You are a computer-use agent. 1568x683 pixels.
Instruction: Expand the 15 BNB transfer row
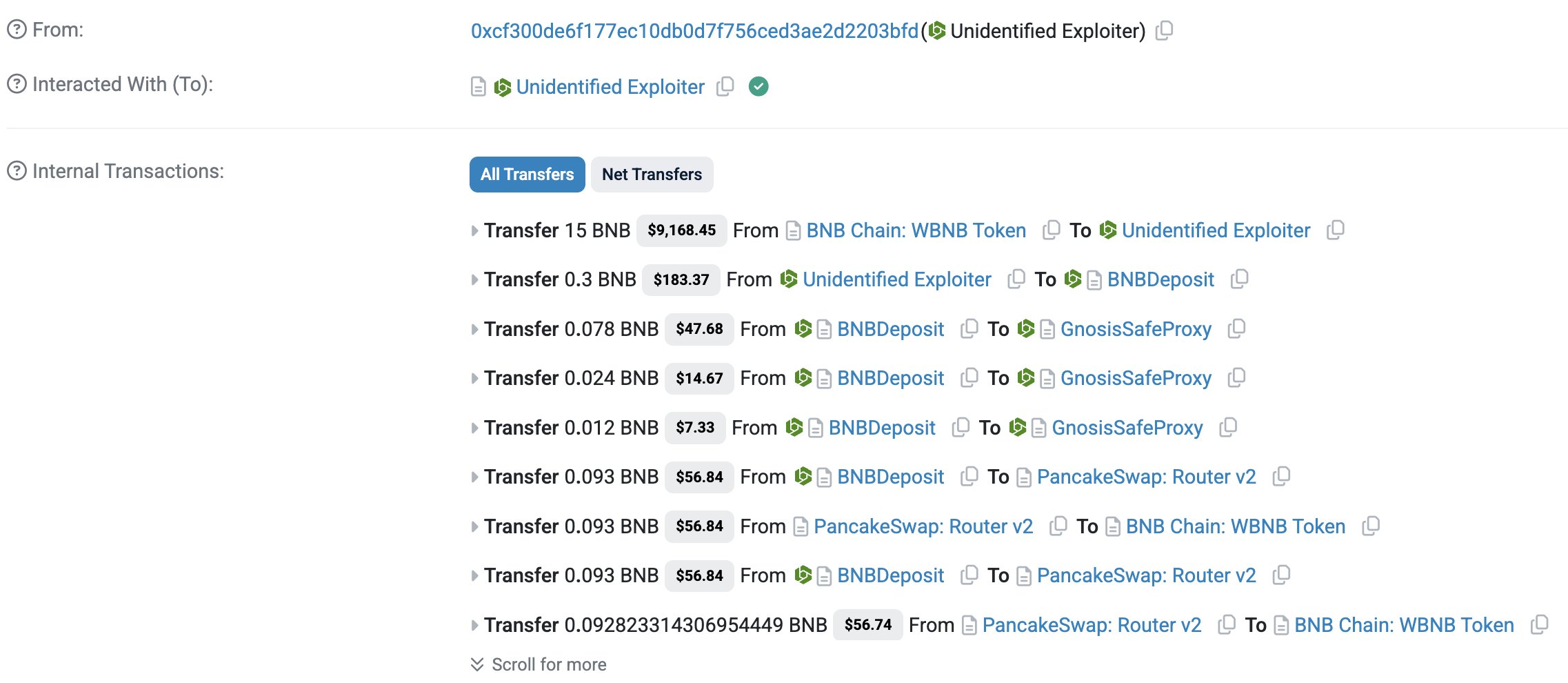pyautogui.click(x=474, y=230)
